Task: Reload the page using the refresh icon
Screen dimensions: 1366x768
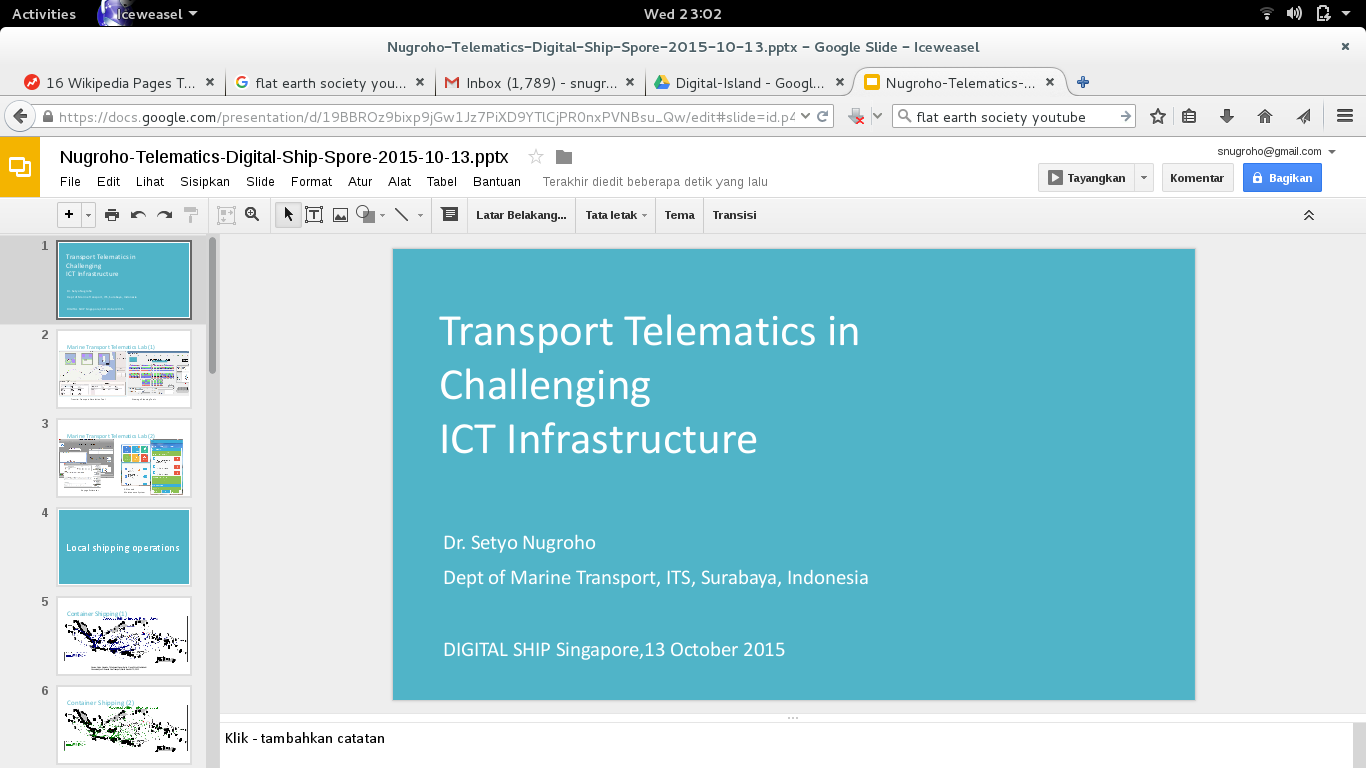Action: tap(822, 116)
